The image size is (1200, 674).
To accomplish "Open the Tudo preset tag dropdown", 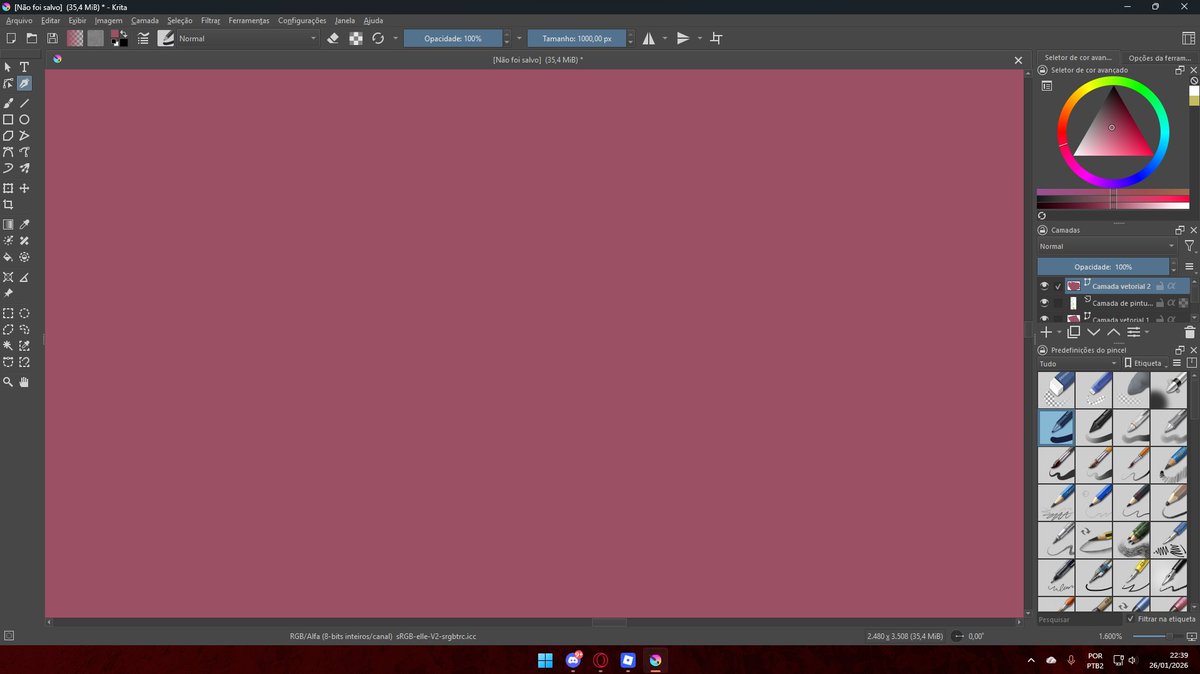I will (1077, 364).
